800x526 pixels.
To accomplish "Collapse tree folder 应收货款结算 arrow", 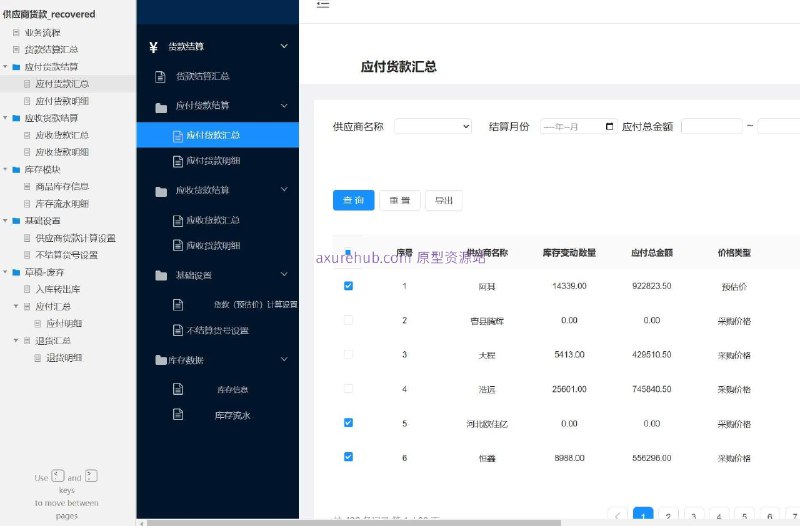I will pos(5,118).
